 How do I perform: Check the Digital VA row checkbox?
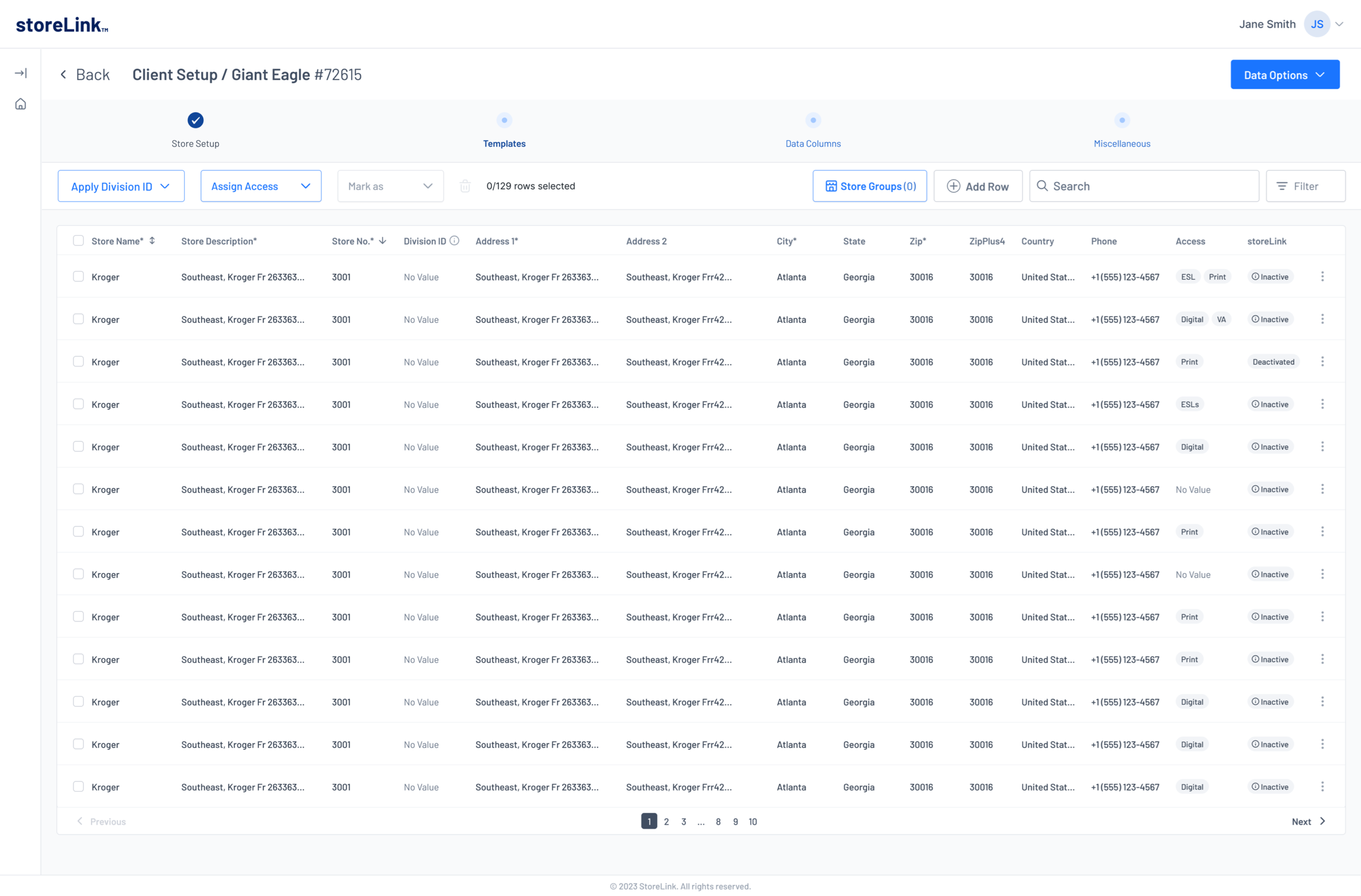[78, 319]
